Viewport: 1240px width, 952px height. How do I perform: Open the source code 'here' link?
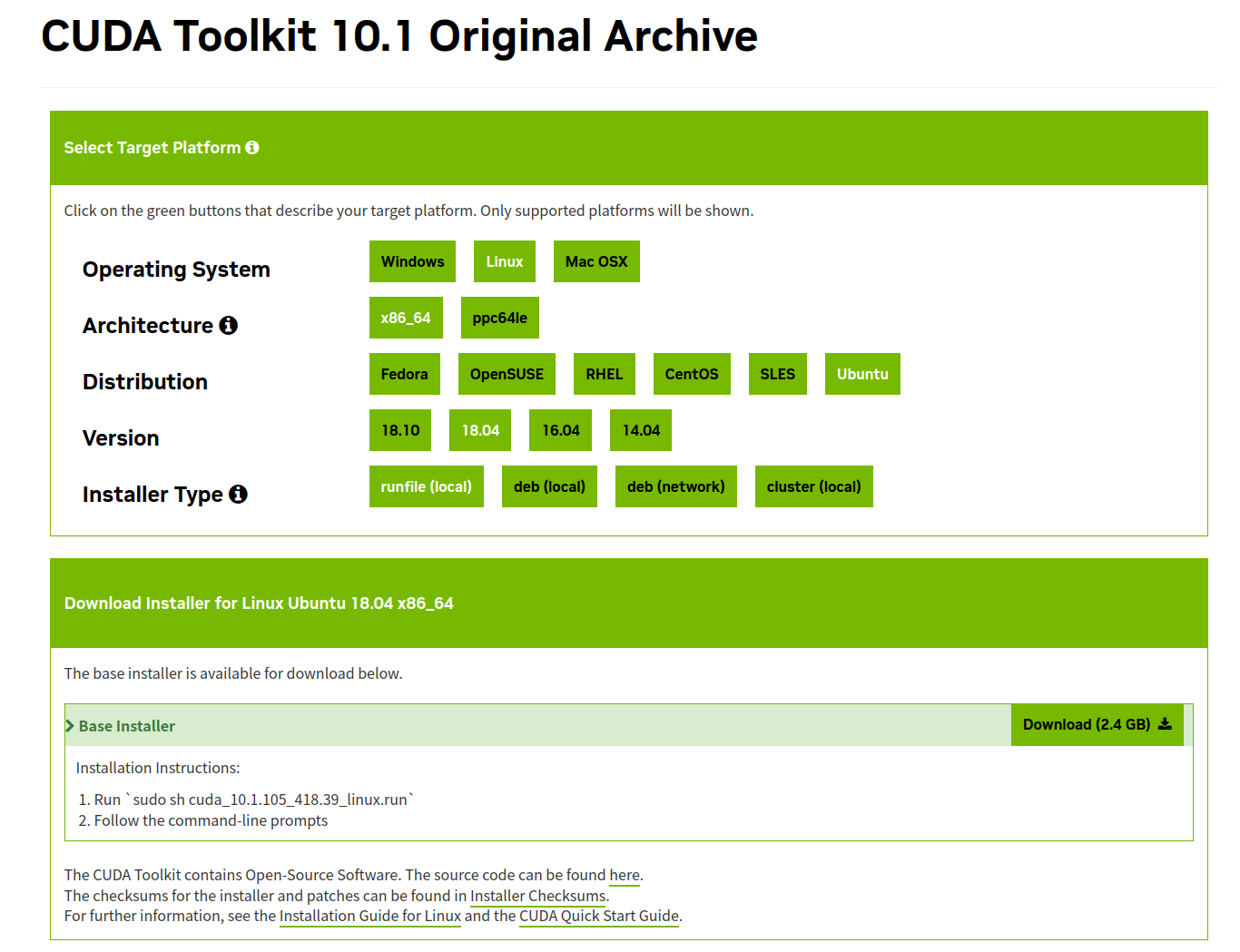coord(625,875)
